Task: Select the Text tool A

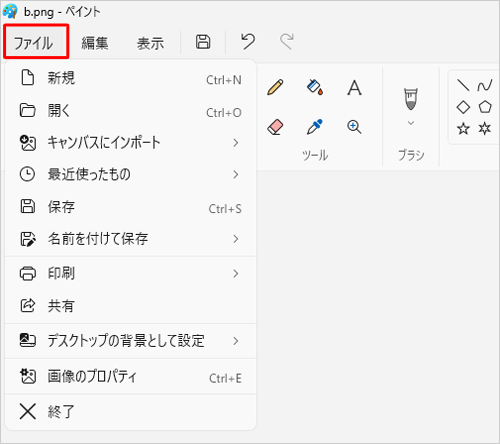Action: [x=354, y=88]
